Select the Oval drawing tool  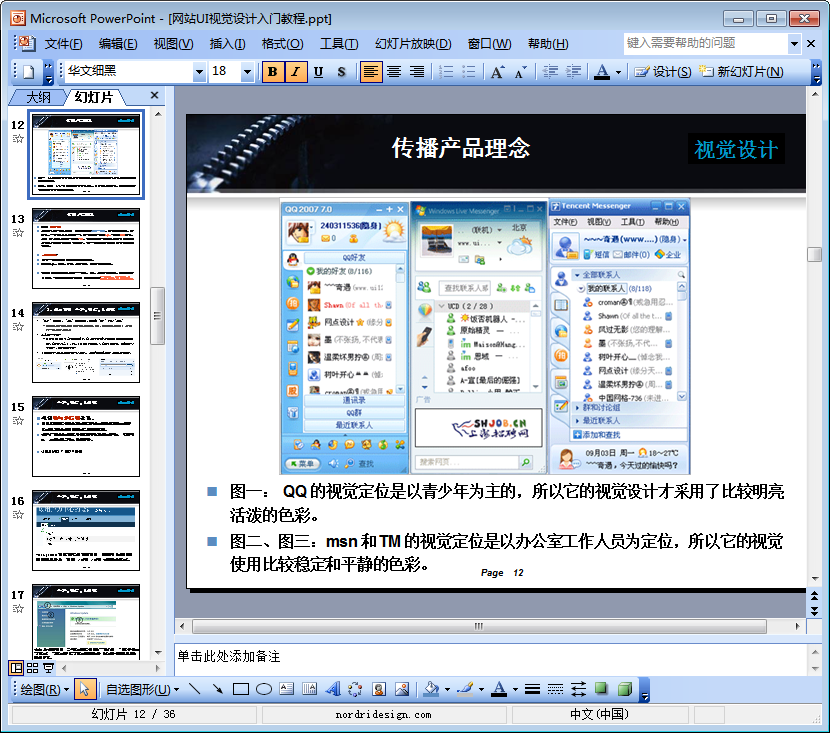point(264,689)
